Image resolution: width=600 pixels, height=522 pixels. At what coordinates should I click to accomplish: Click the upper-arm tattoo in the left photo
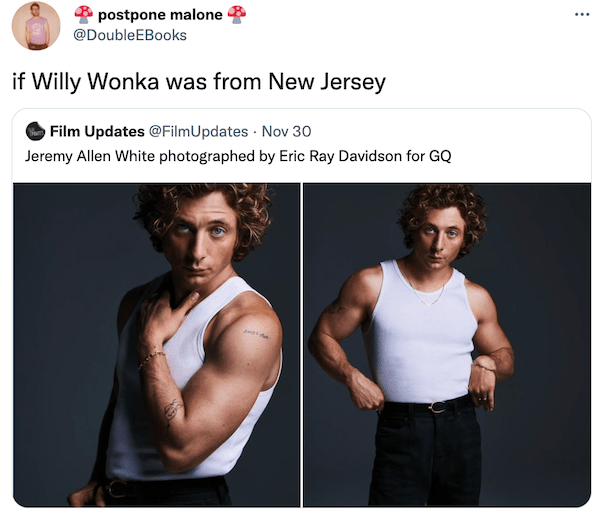[x=256, y=333]
